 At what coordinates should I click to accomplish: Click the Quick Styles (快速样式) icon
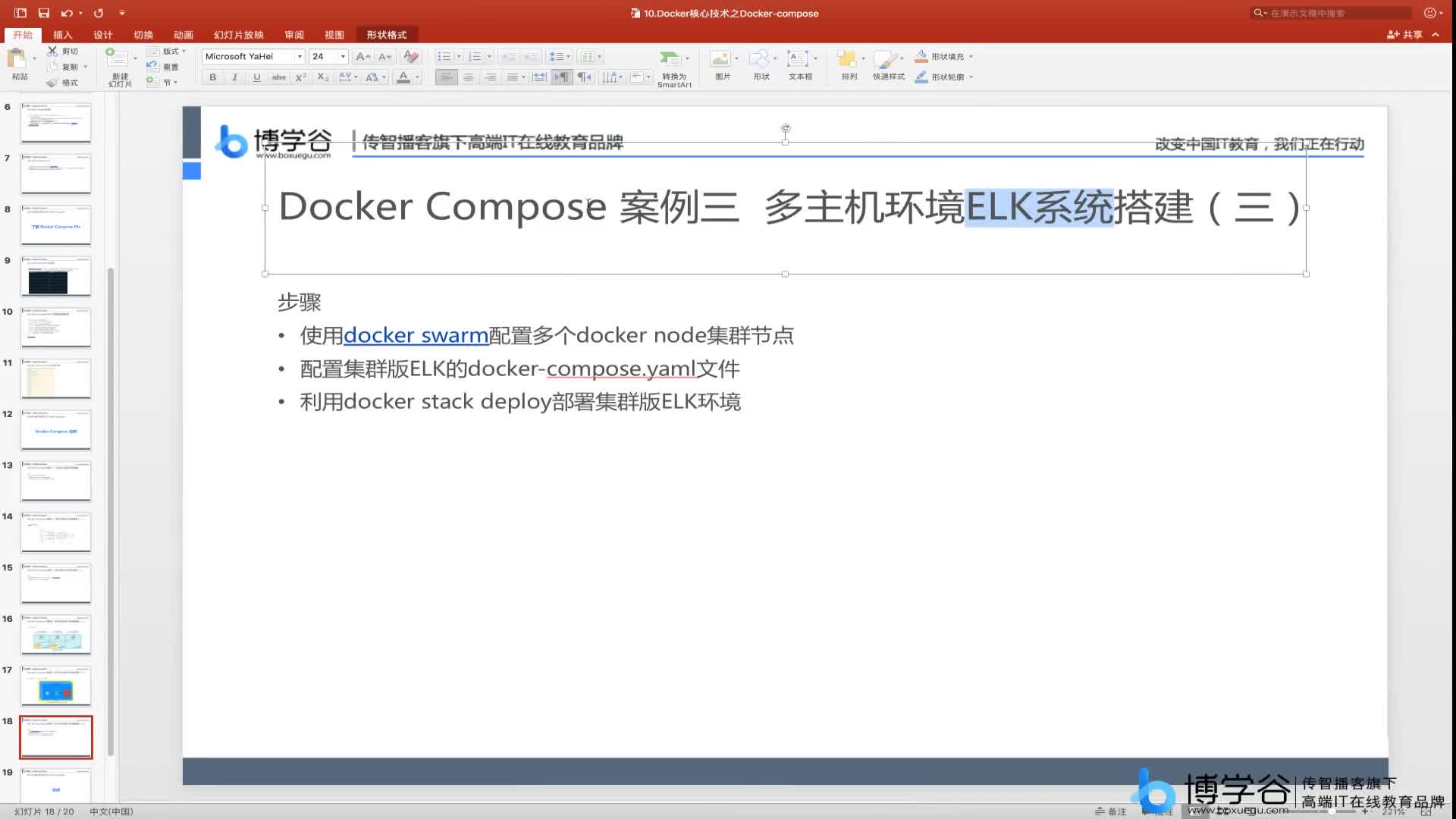point(886,58)
